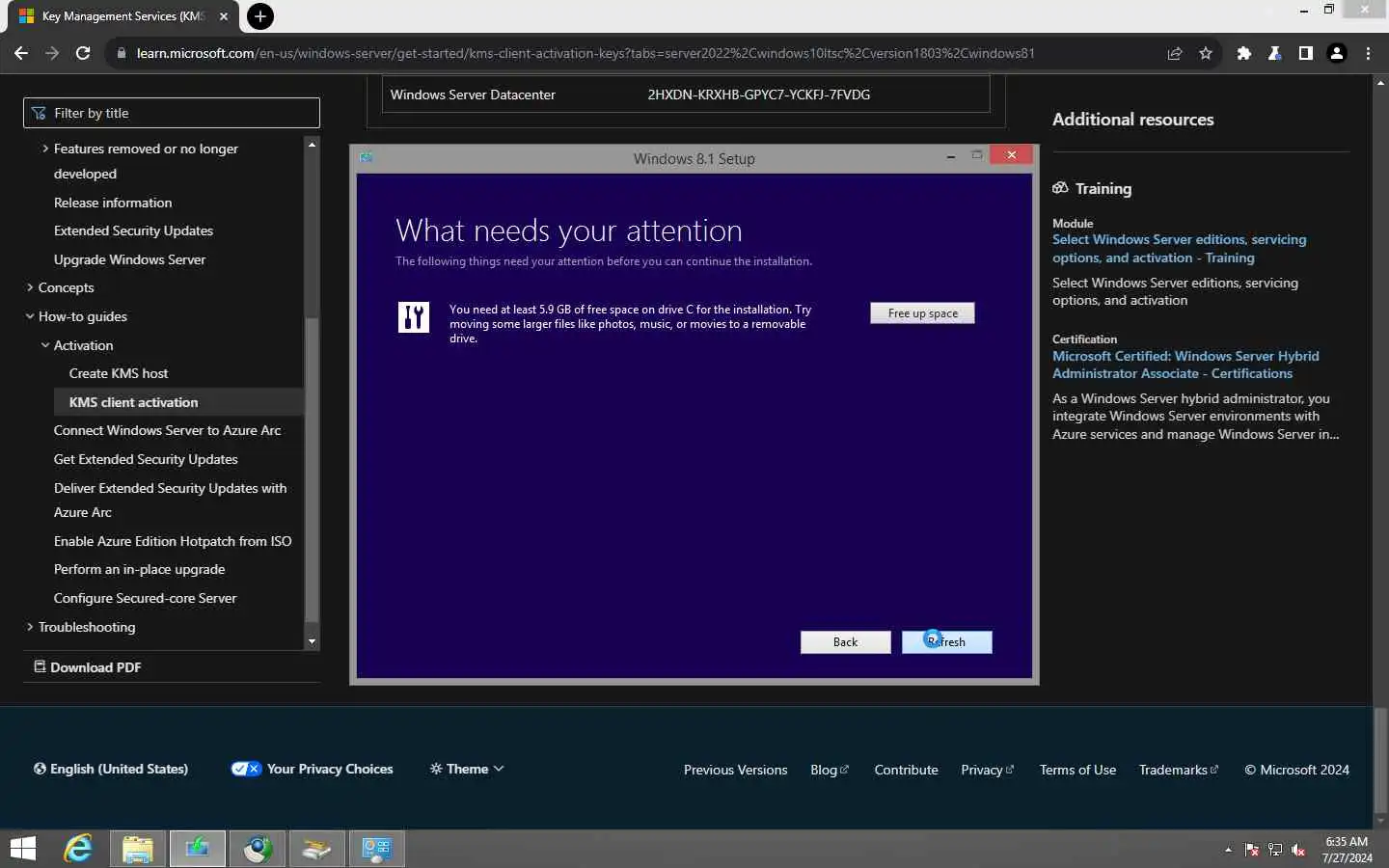Screen dimensions: 1389x868
Task: Click the sidebar scroll down arrow
Action: point(312,641)
